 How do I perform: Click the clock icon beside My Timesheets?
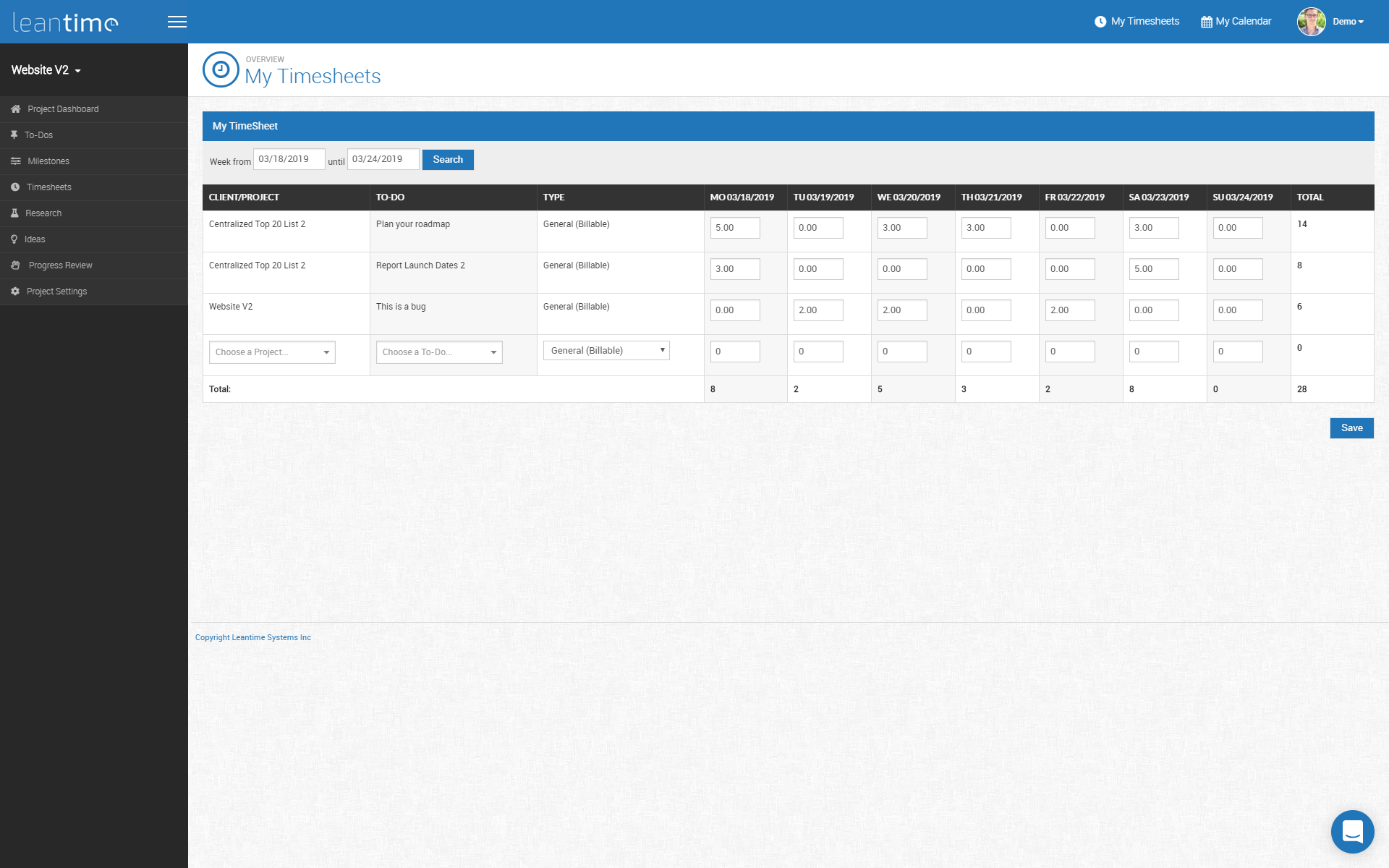[1100, 22]
